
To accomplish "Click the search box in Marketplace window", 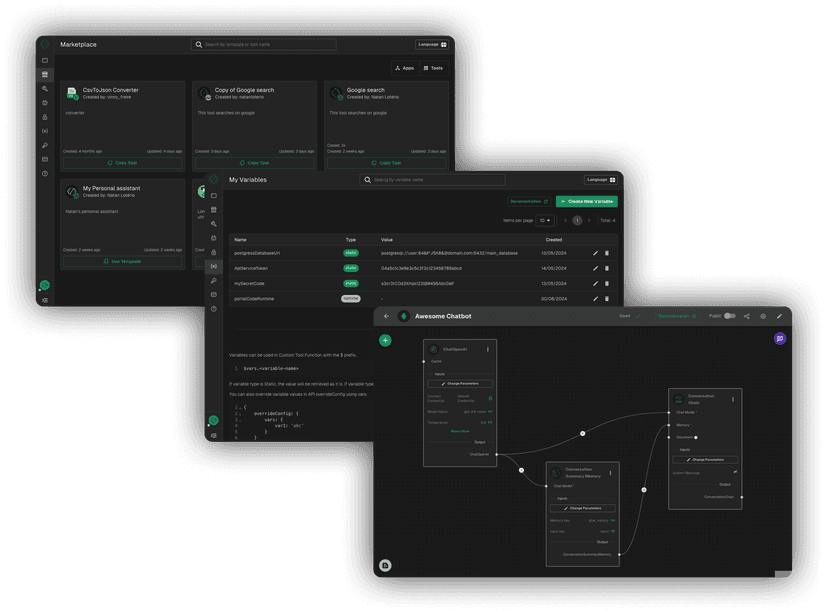I will pos(264,44).
